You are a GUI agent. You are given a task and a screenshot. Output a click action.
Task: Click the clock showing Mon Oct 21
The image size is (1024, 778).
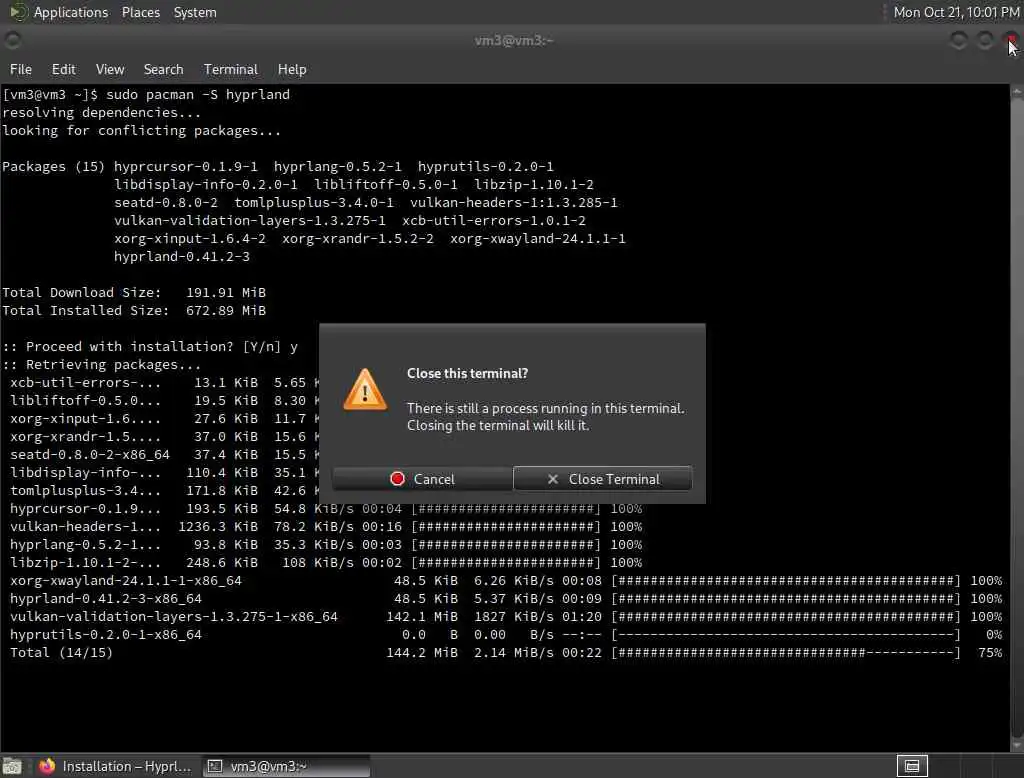click(956, 12)
